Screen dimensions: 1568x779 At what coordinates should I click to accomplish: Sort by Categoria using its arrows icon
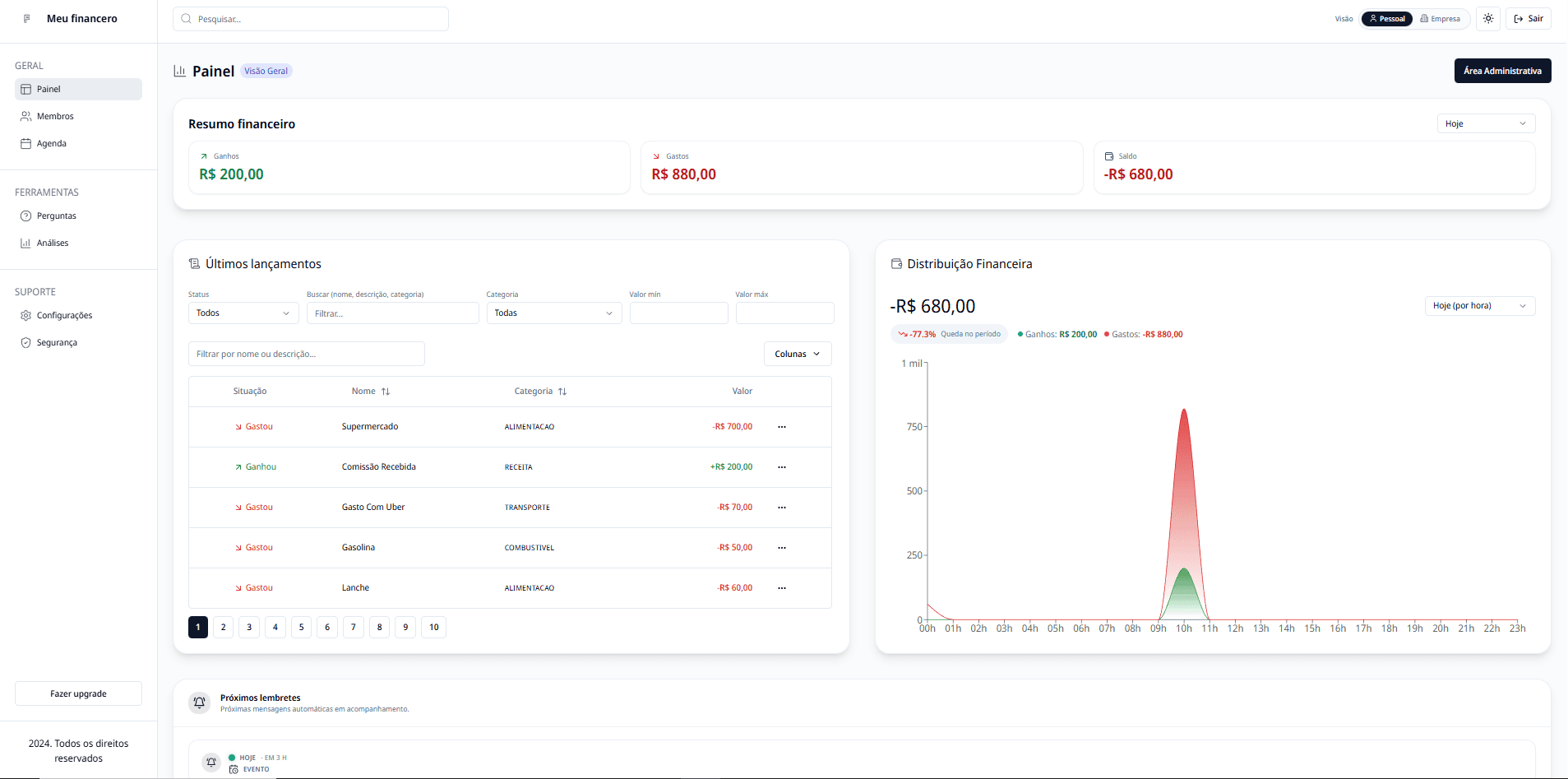click(x=562, y=392)
